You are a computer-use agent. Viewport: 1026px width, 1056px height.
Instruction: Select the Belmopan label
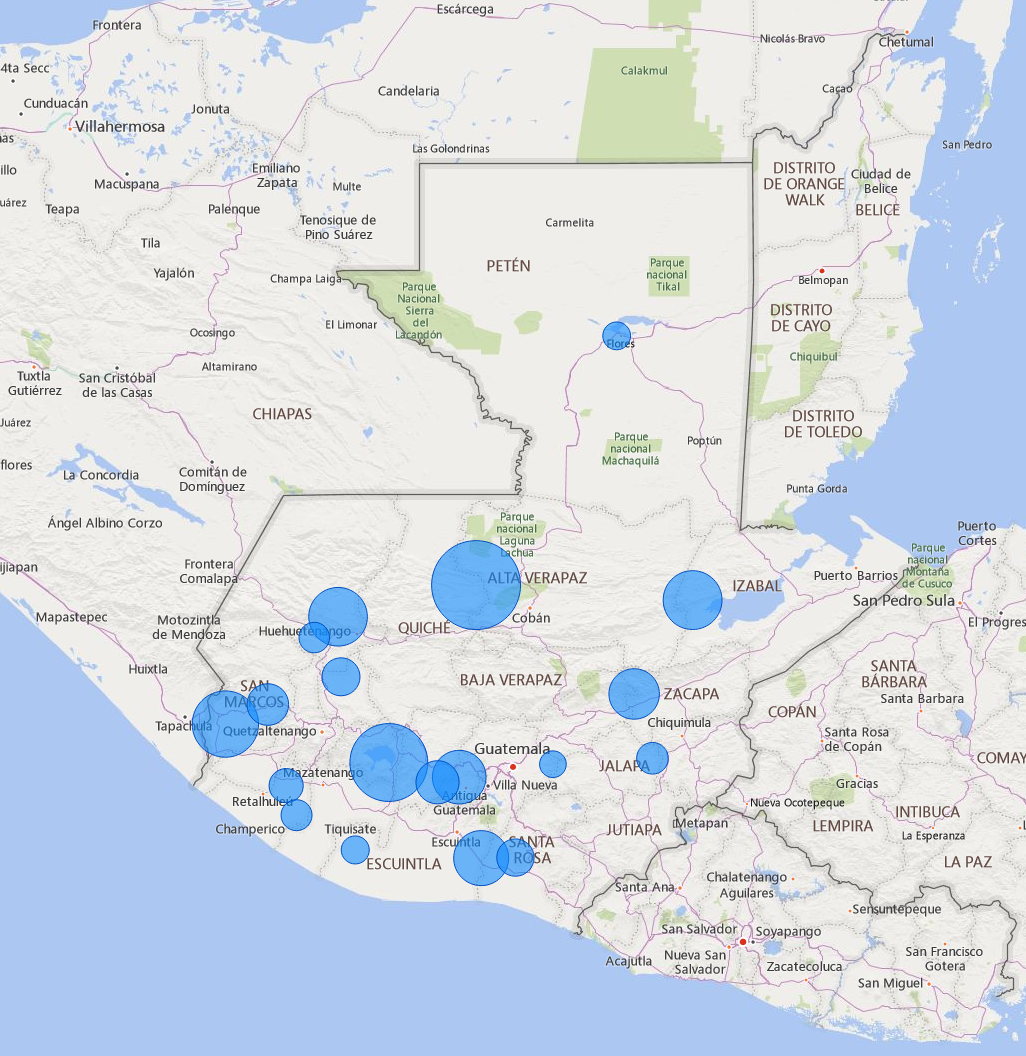(x=823, y=280)
